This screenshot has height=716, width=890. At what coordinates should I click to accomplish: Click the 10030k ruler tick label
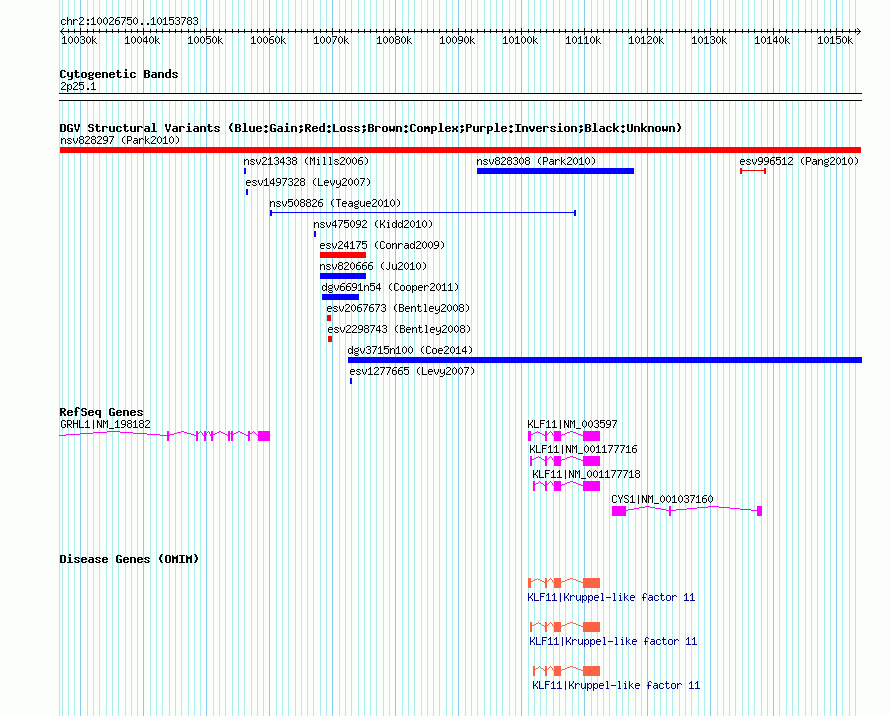coord(79,40)
